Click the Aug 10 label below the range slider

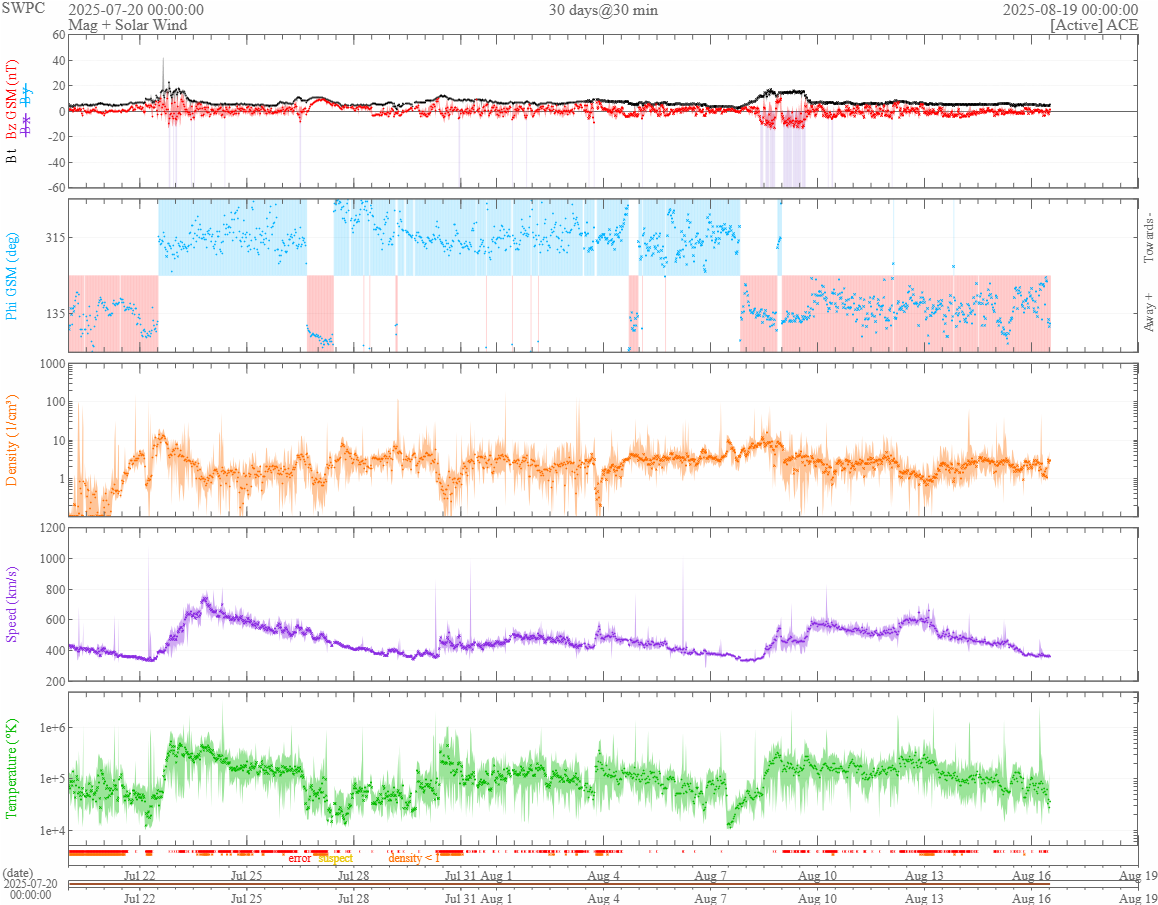[x=817, y=898]
